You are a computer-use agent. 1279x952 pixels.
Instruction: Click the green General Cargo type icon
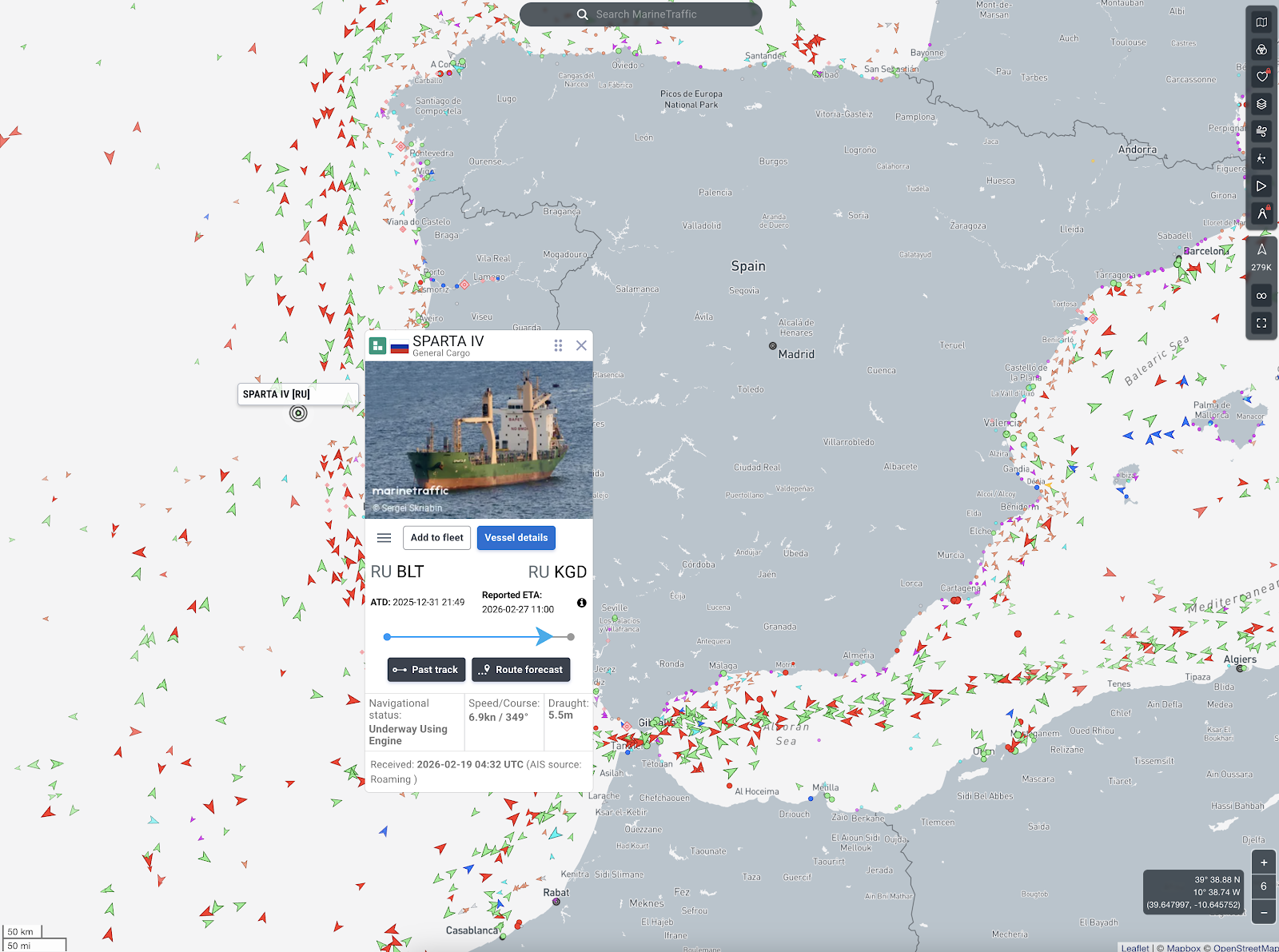(377, 345)
